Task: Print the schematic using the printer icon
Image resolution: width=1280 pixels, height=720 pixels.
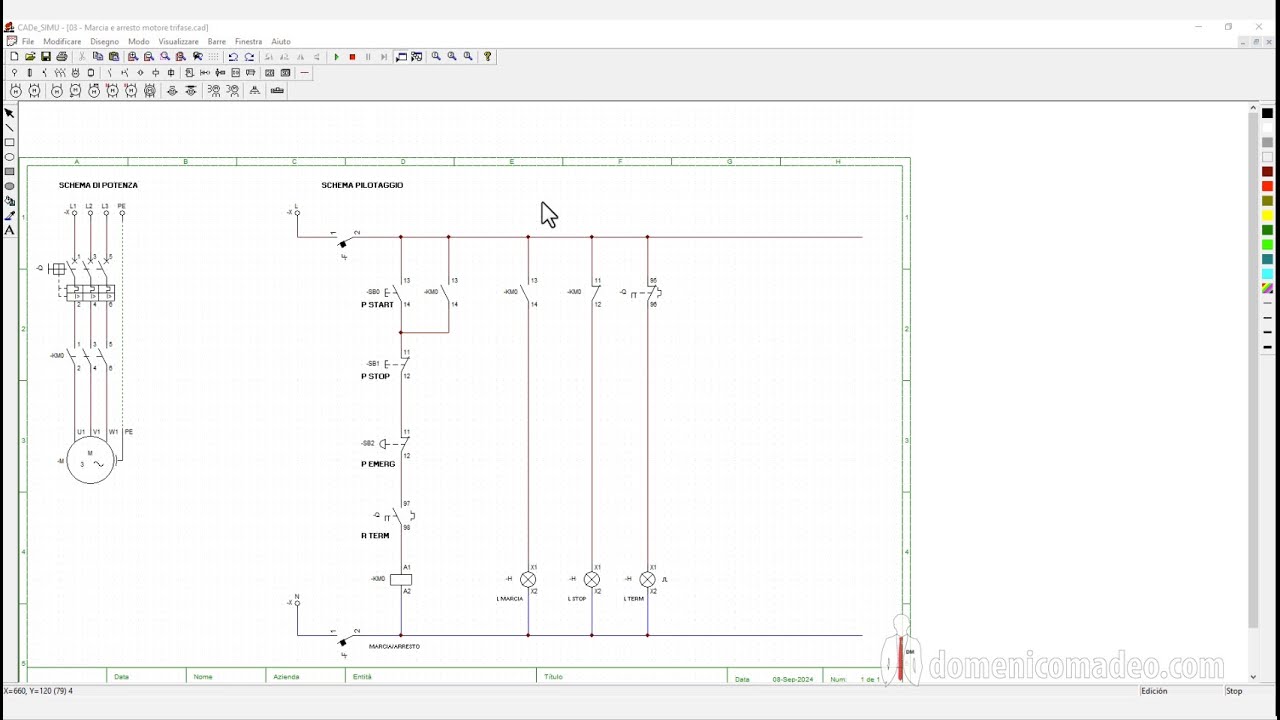Action: click(x=62, y=57)
